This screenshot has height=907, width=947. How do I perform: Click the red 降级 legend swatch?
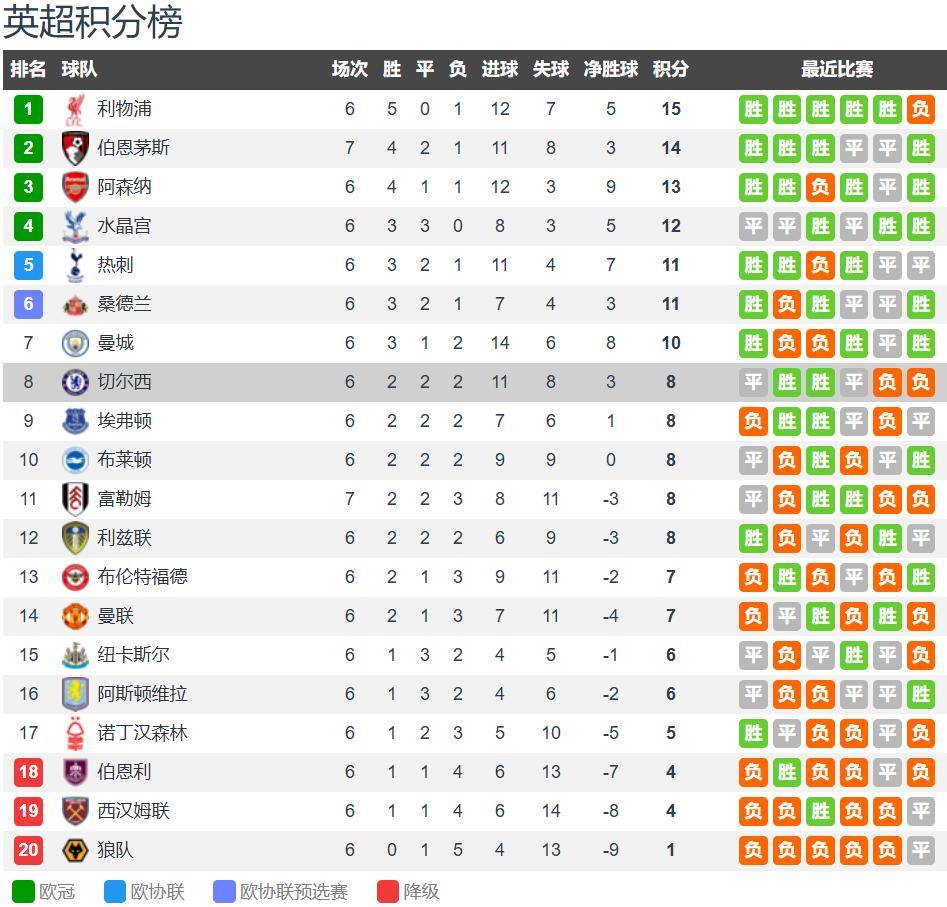pos(388,891)
